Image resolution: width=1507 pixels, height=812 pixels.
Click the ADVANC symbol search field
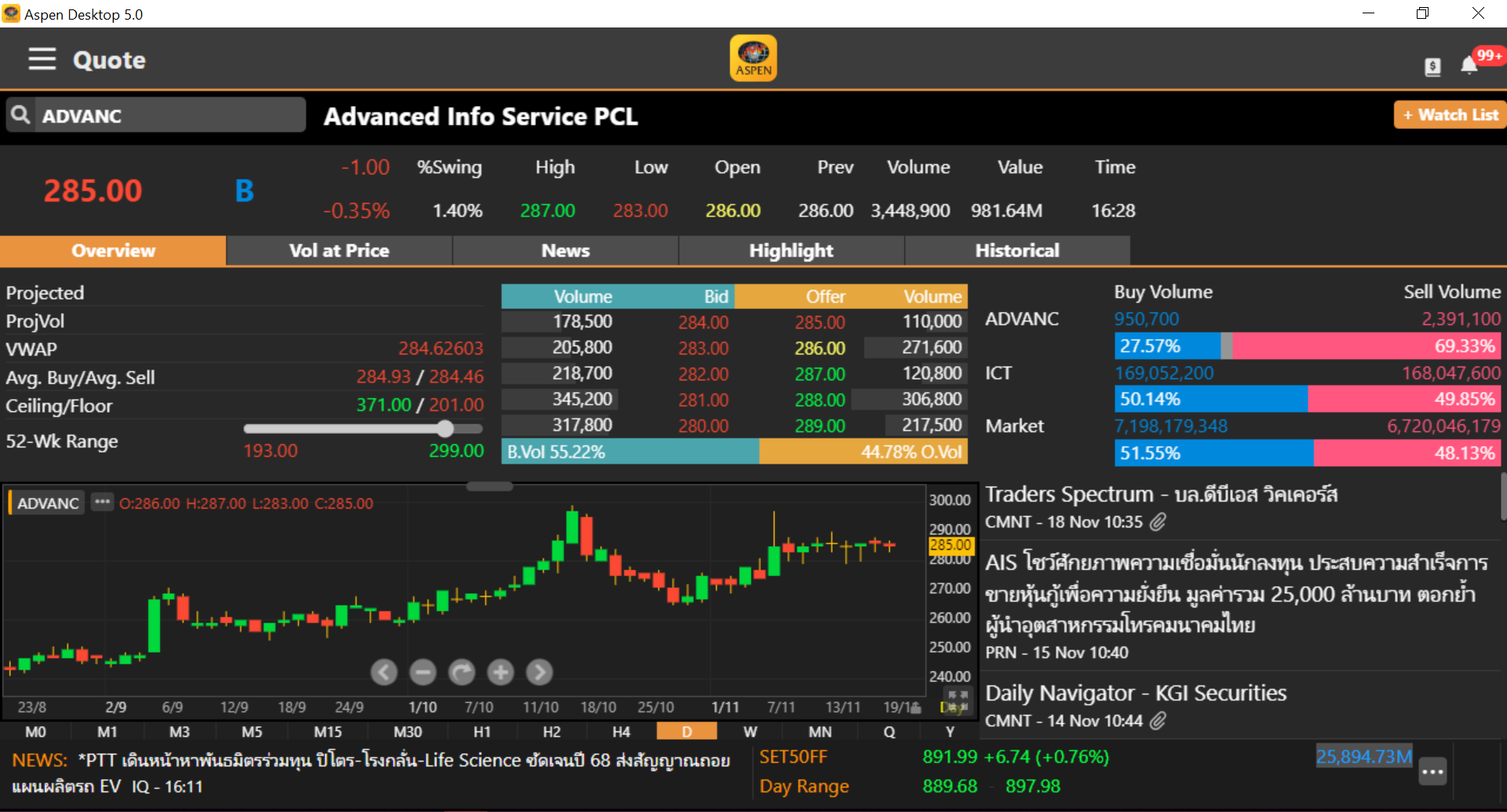[x=169, y=115]
